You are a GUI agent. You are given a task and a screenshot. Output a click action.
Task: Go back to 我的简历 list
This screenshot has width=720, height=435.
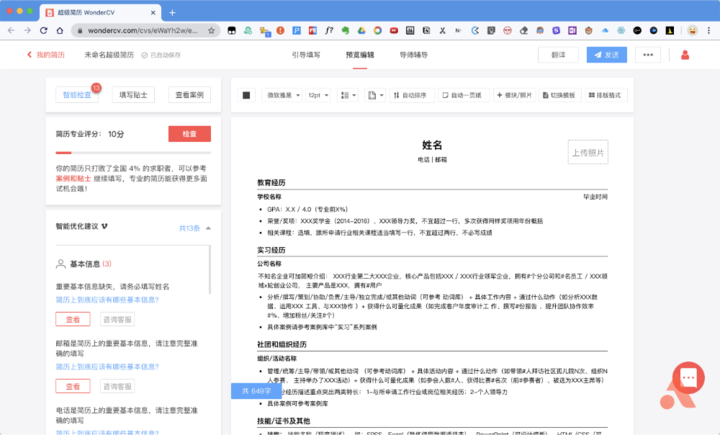(45, 55)
